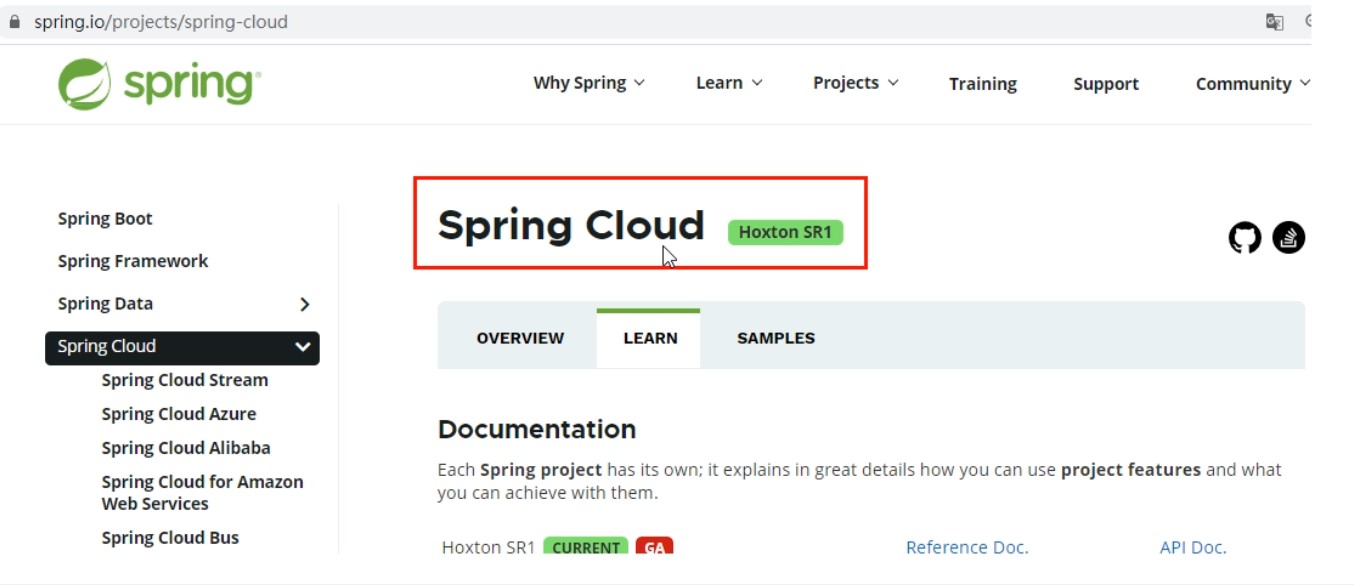Open the Stack Overflow icon
This screenshot has width=1354, height=585.
tap(1289, 238)
